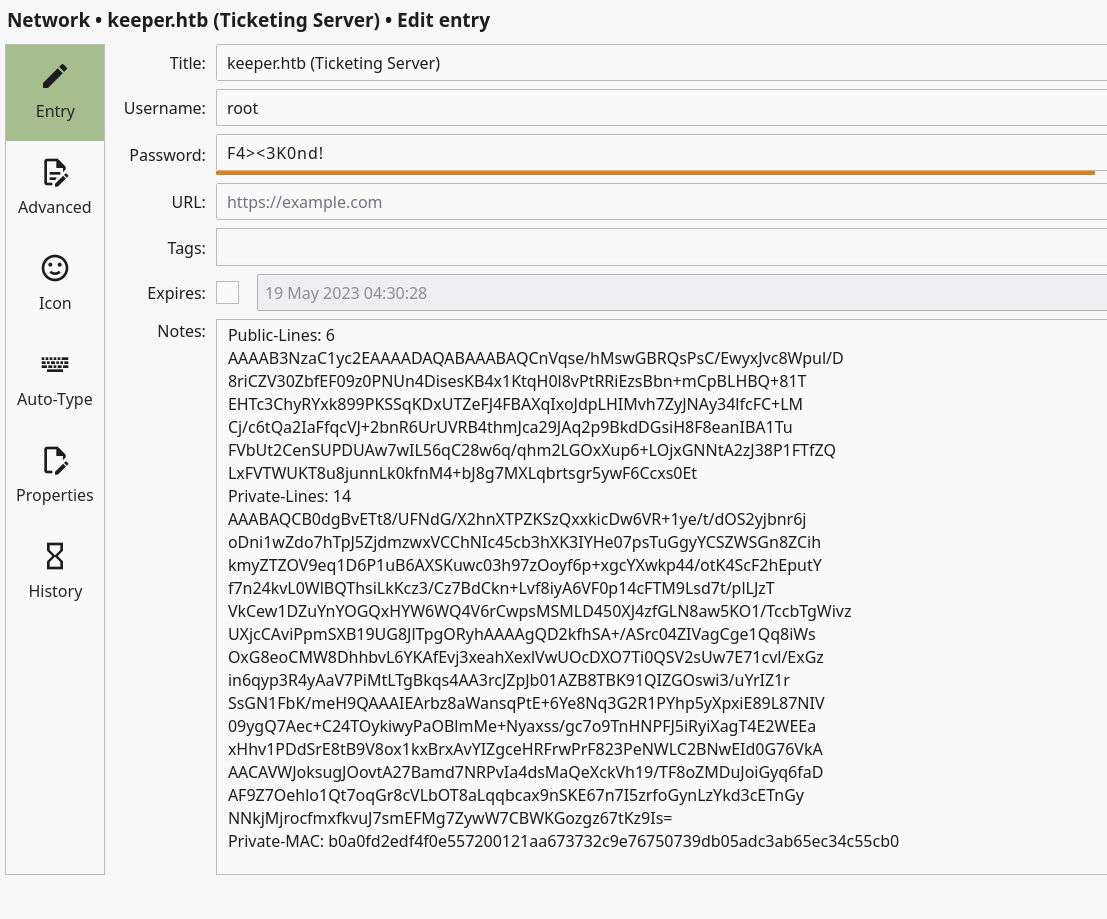Click the note line starting AF9Z7OehIo1Qt7oq
Image resolution: width=1107 pixels, height=919 pixels.
point(516,795)
